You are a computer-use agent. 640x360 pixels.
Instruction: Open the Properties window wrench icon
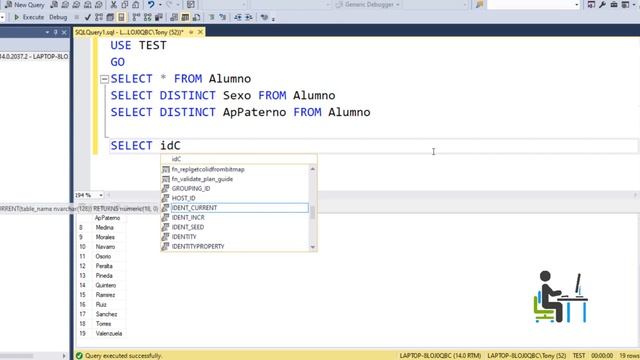[602, 4]
